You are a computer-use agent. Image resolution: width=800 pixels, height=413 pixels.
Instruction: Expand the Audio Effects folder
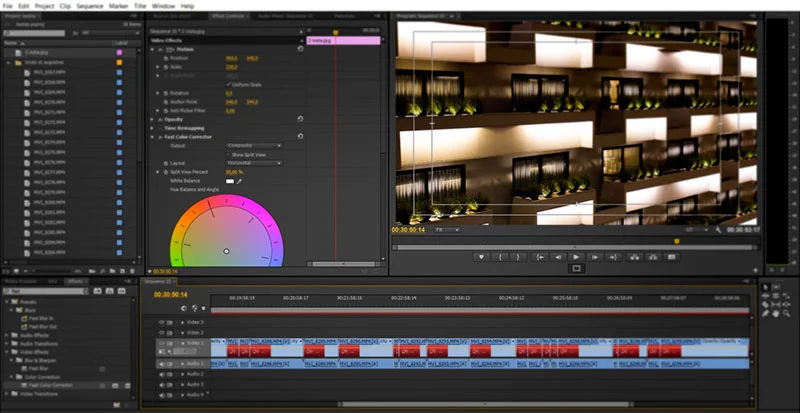pos(7,335)
